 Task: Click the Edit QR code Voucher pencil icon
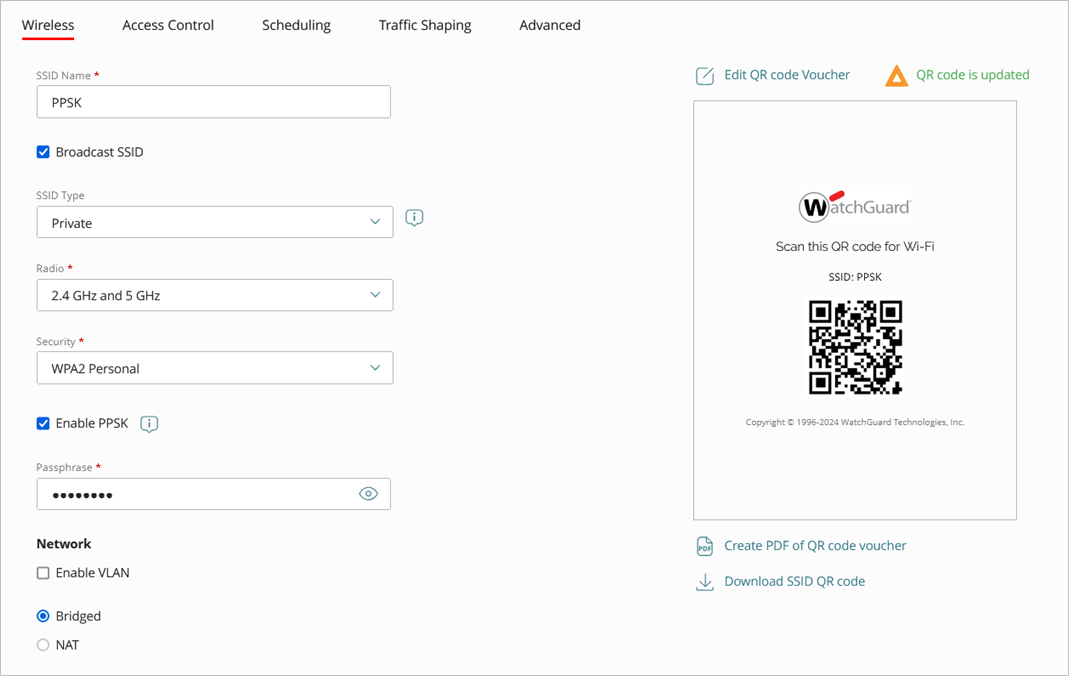pyautogui.click(x=705, y=76)
